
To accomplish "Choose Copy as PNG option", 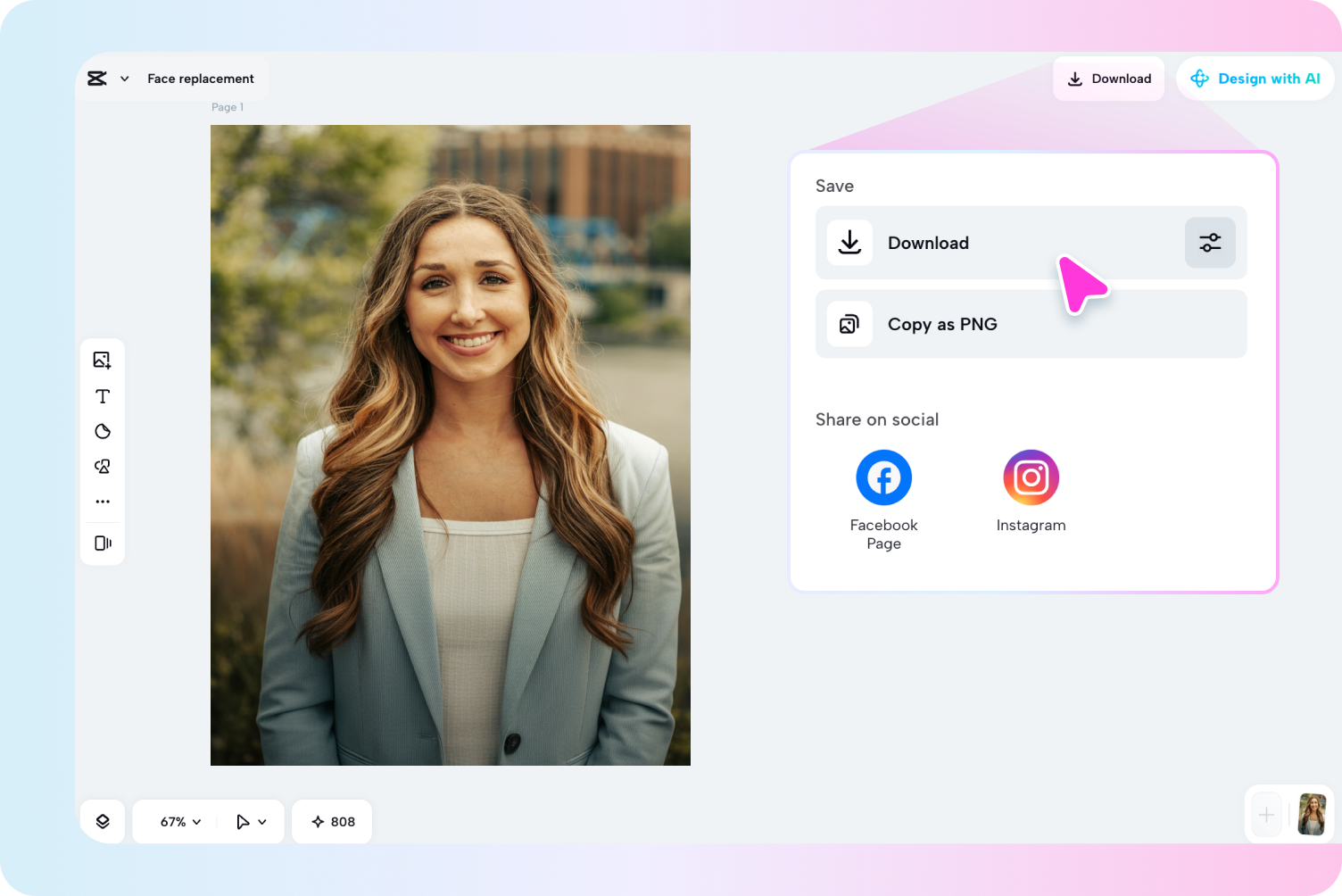I will click(x=1031, y=324).
